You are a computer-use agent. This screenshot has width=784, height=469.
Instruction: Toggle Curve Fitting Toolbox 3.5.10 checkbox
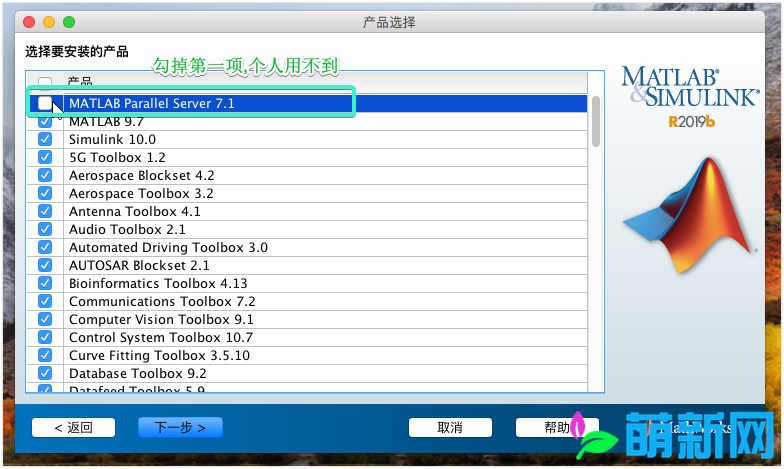click(x=45, y=355)
